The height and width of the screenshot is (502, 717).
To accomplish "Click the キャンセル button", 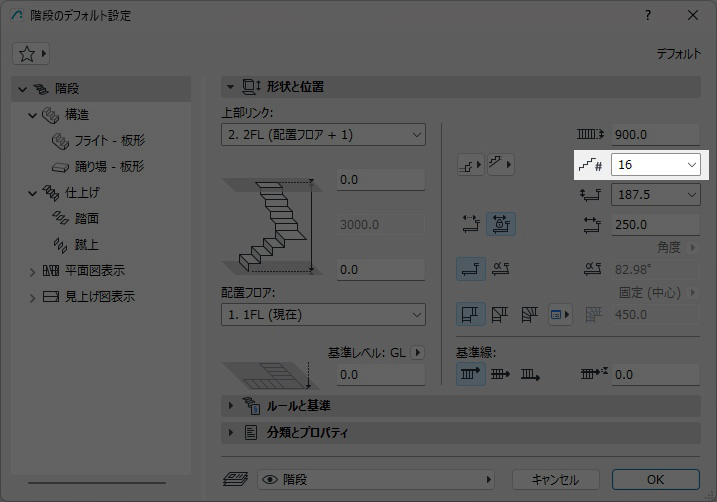I will (x=554, y=480).
